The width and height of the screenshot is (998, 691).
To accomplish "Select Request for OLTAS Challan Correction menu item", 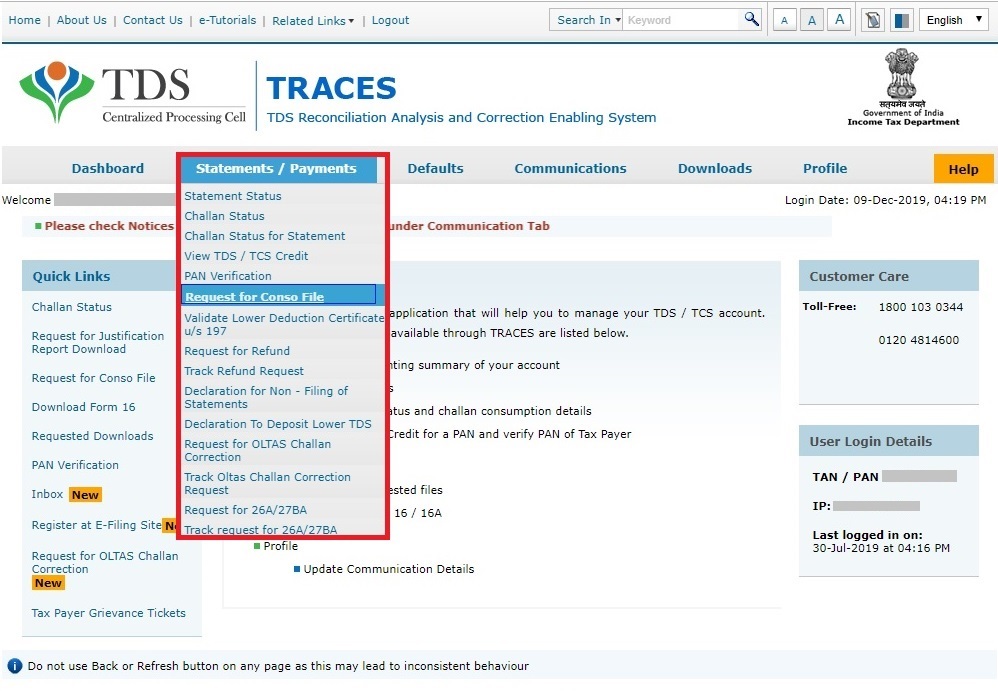I will tap(258, 450).
